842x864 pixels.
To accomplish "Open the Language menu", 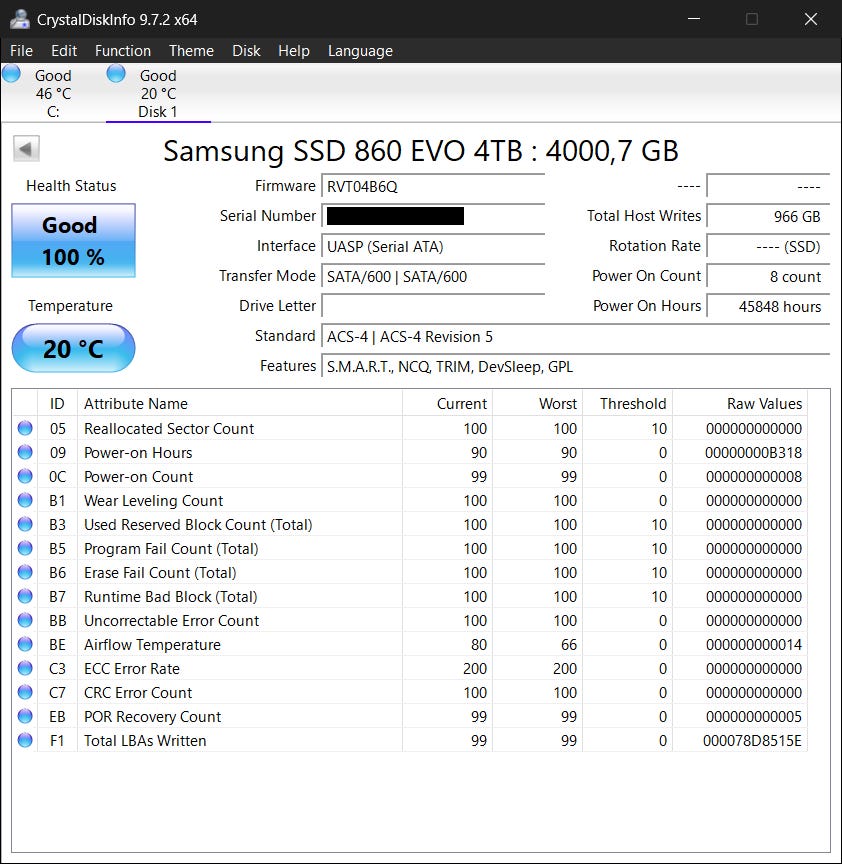I will click(360, 51).
